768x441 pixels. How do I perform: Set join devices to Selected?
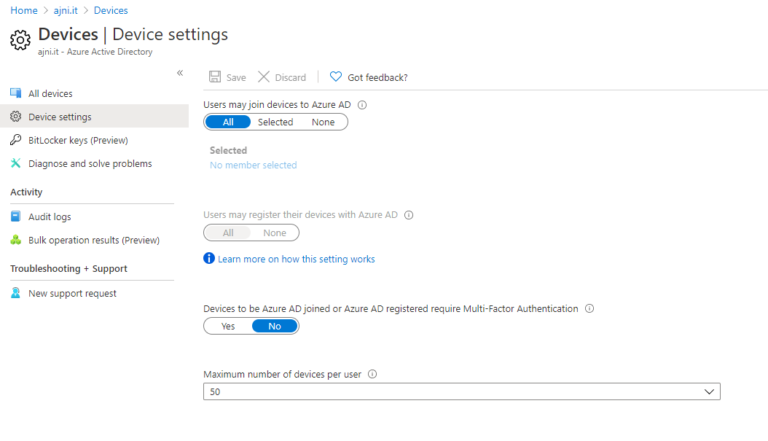(275, 122)
